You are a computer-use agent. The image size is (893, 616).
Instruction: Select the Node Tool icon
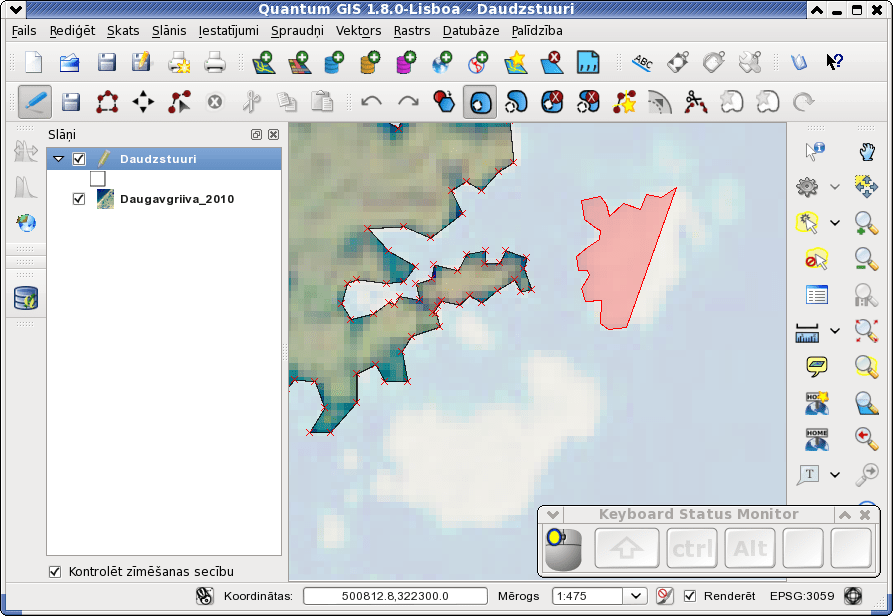click(179, 102)
